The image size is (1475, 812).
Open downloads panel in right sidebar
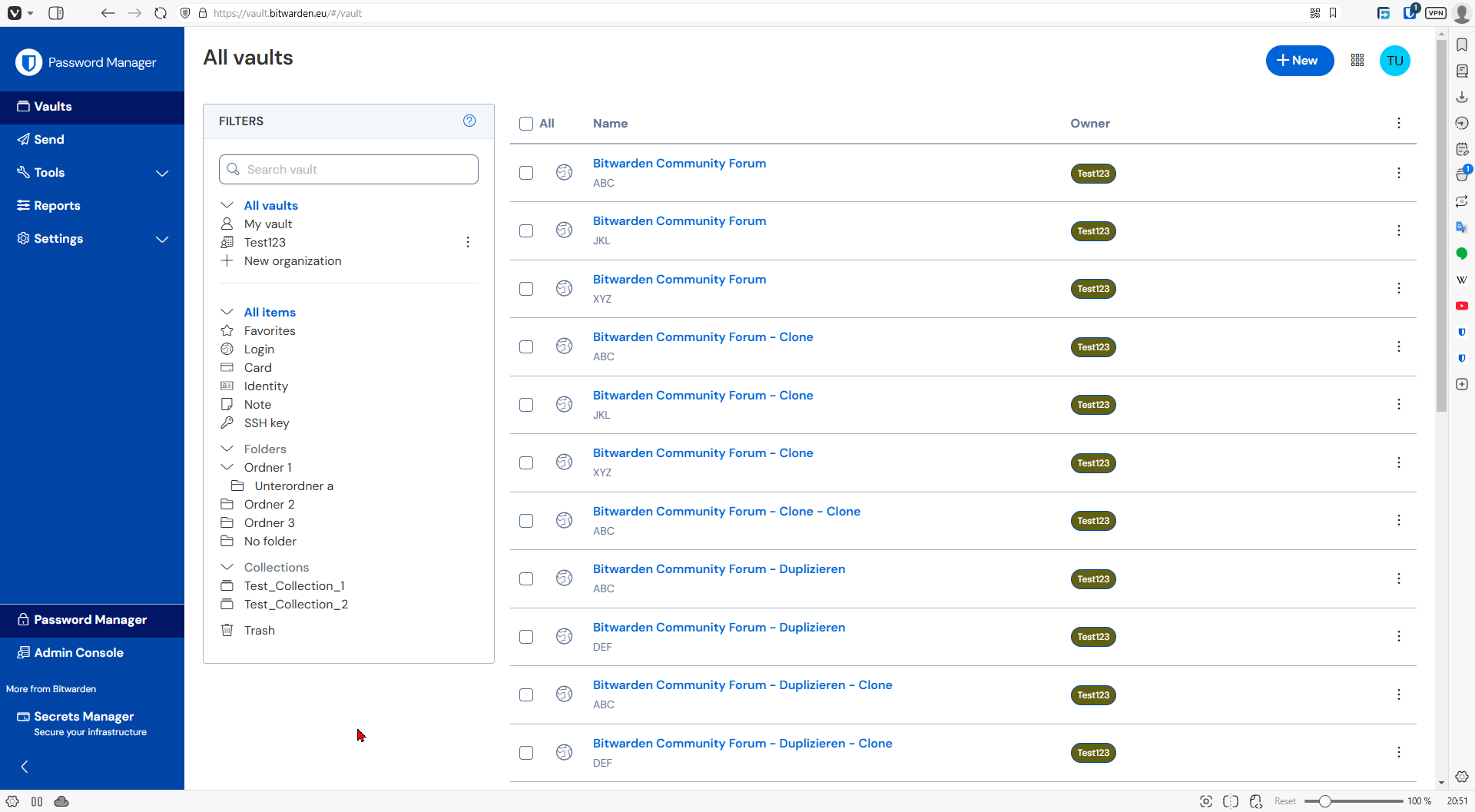click(x=1462, y=97)
